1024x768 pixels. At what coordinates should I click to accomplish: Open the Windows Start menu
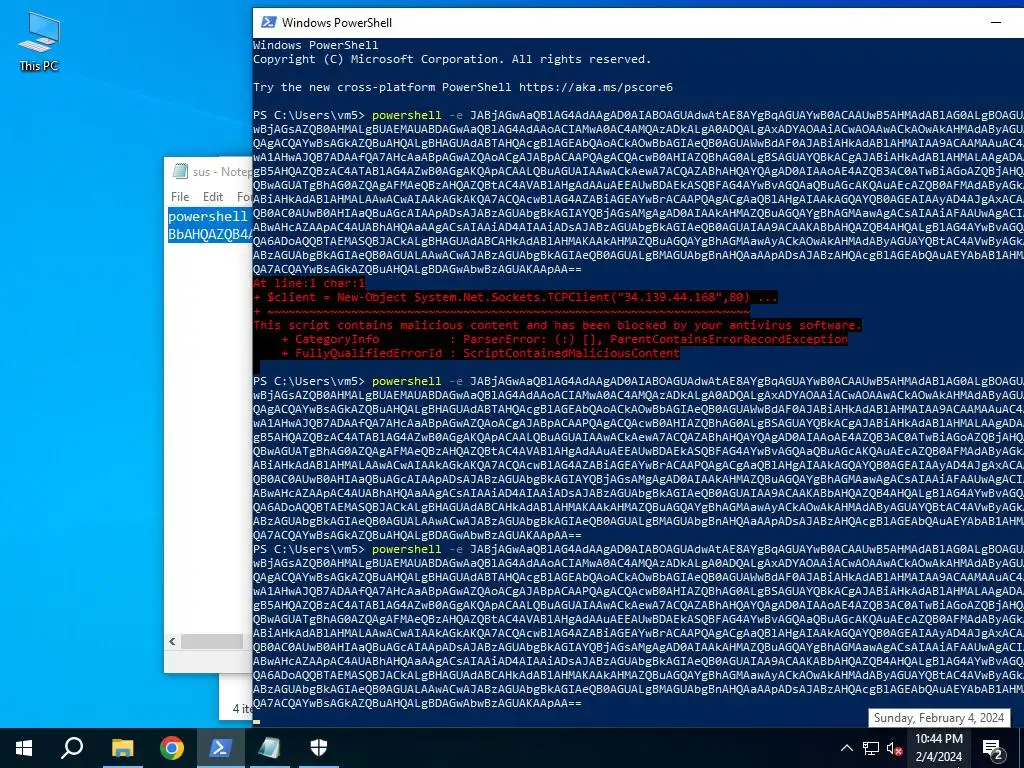pos(24,748)
